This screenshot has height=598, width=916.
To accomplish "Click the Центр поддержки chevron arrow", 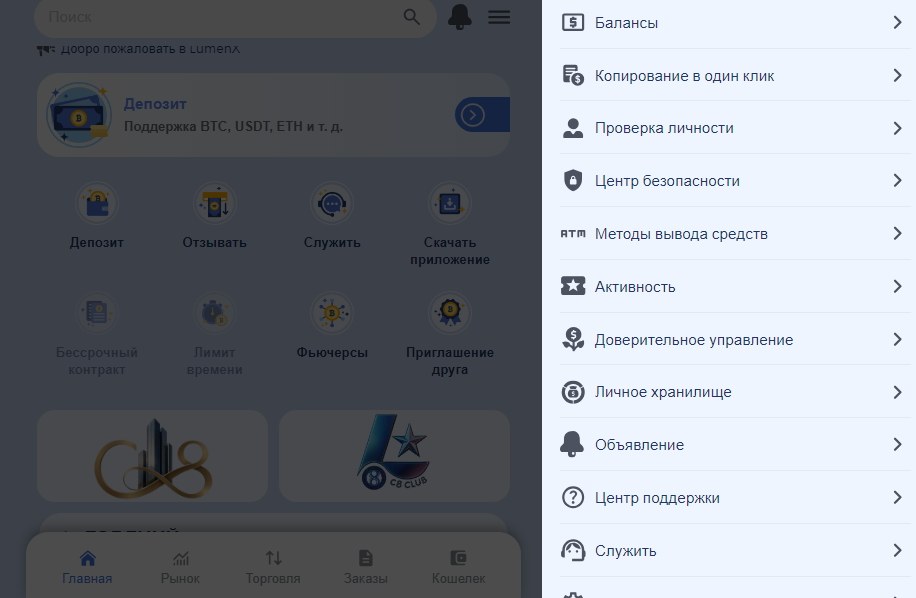I will [898, 498].
